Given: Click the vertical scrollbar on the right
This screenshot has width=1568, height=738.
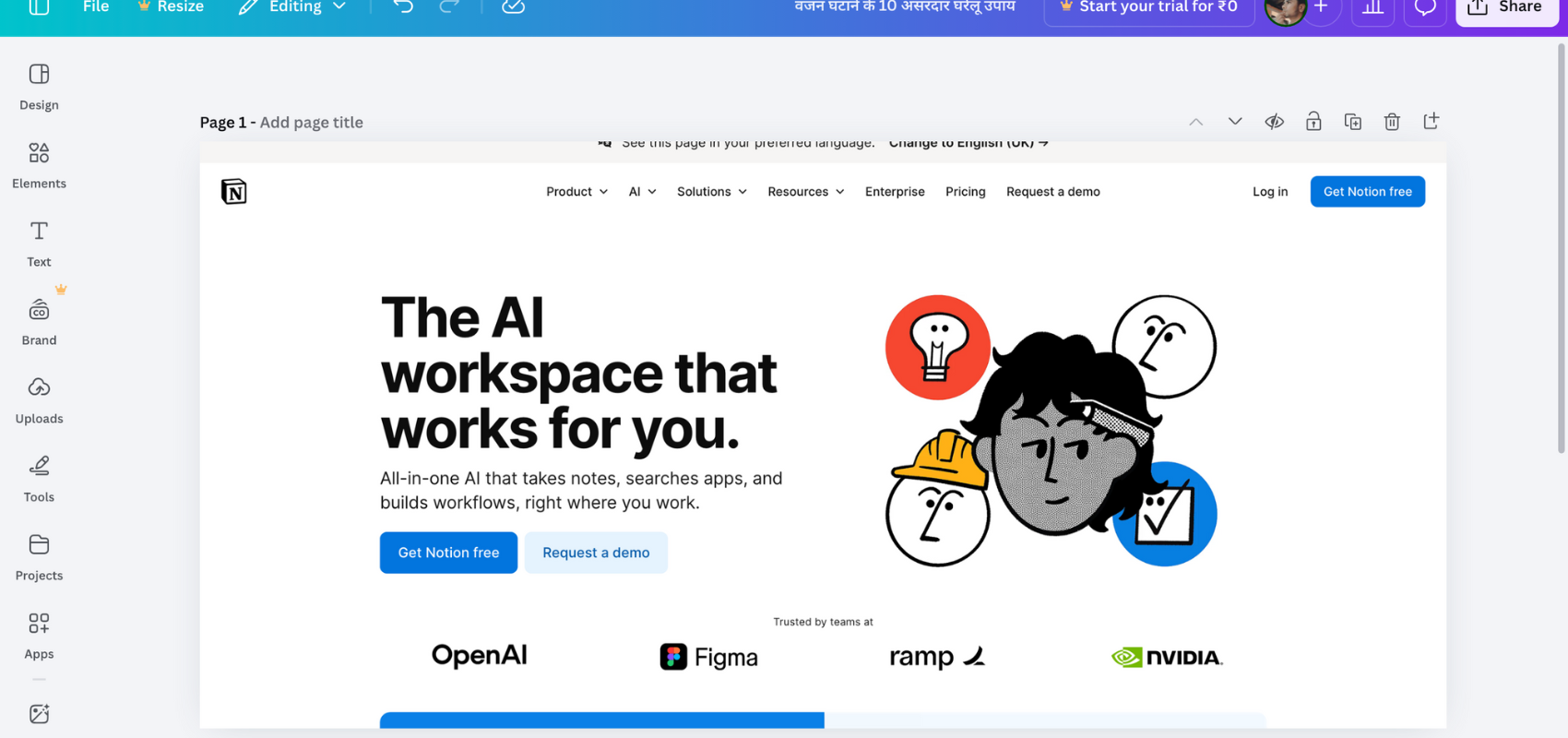Looking at the screenshot, I should coord(1562,249).
